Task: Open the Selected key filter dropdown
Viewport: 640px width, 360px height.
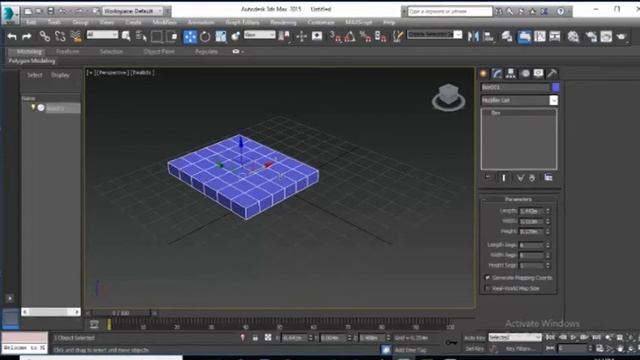Action: 515,338
